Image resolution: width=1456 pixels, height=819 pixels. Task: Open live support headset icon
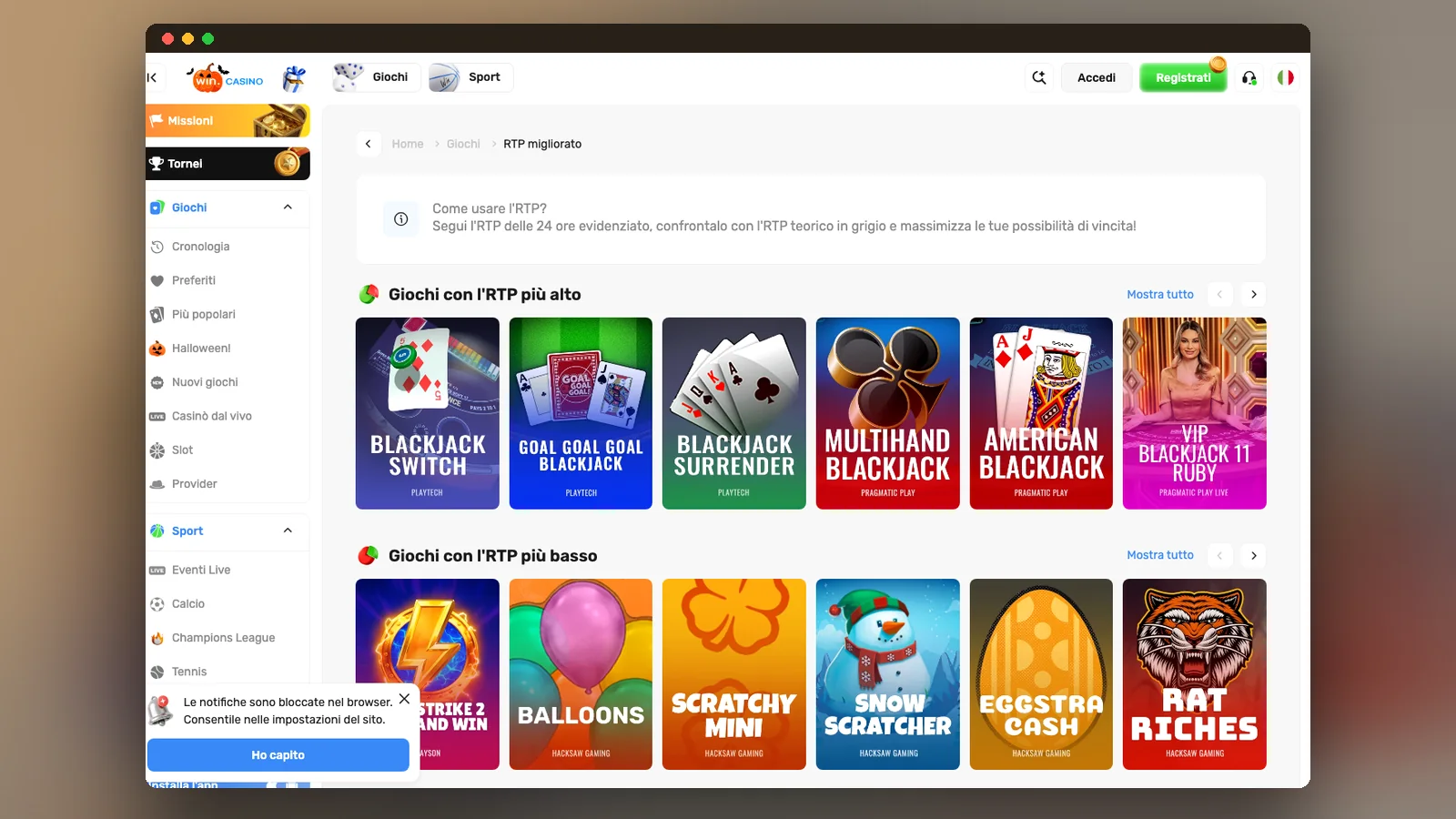[x=1249, y=77]
